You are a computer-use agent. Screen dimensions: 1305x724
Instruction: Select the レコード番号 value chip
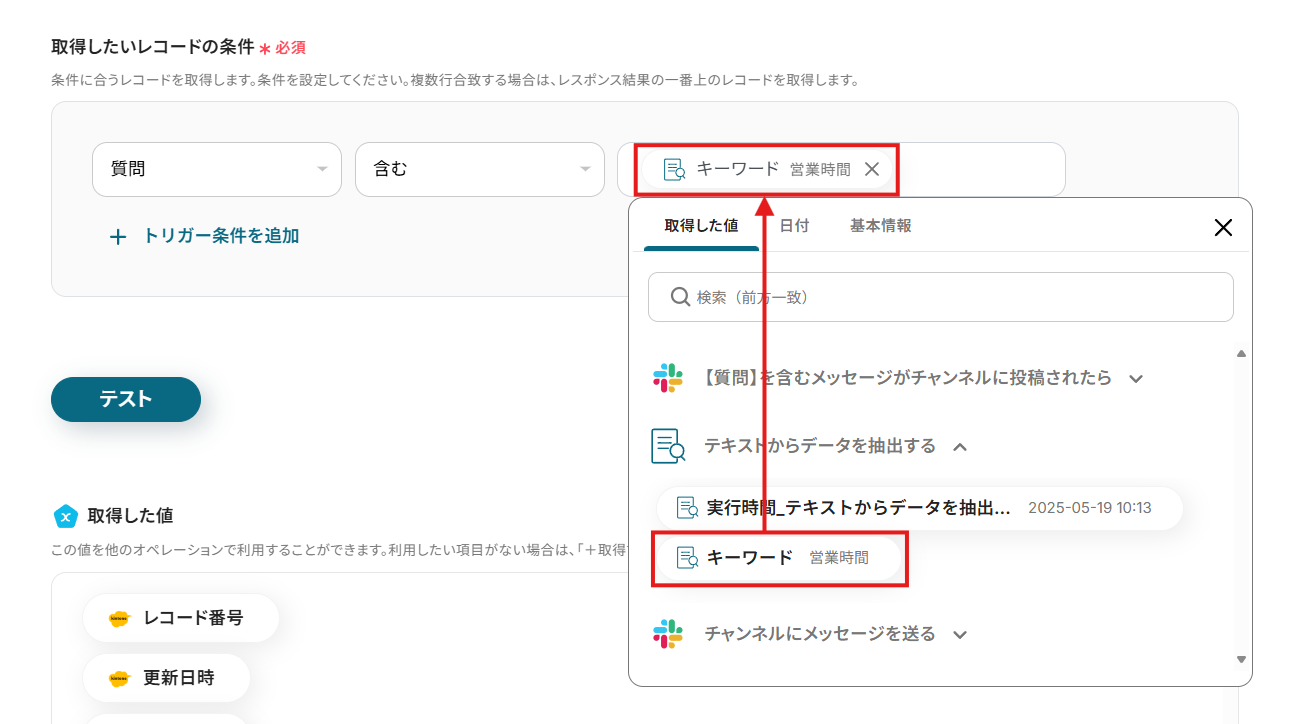[181, 618]
